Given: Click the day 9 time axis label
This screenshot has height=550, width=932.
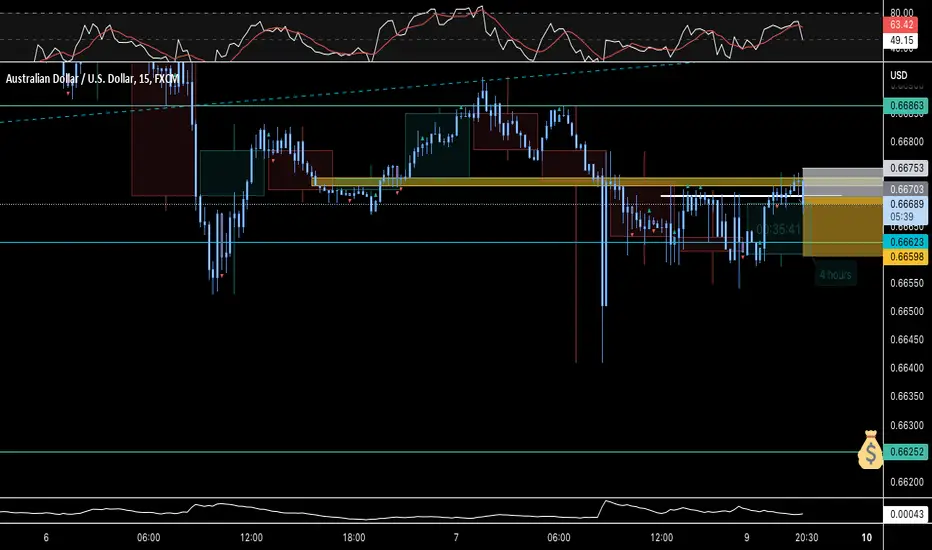Looking at the screenshot, I should pos(747,538).
